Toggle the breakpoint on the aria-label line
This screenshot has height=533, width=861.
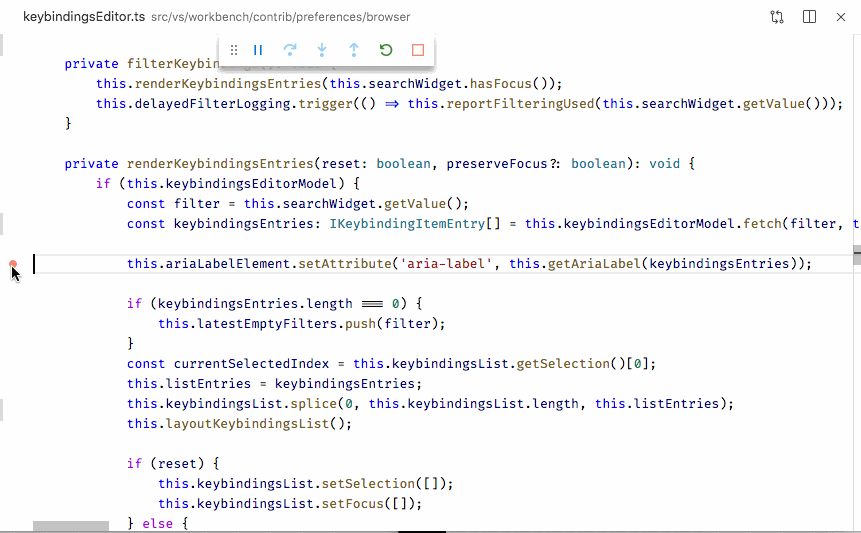point(13,265)
